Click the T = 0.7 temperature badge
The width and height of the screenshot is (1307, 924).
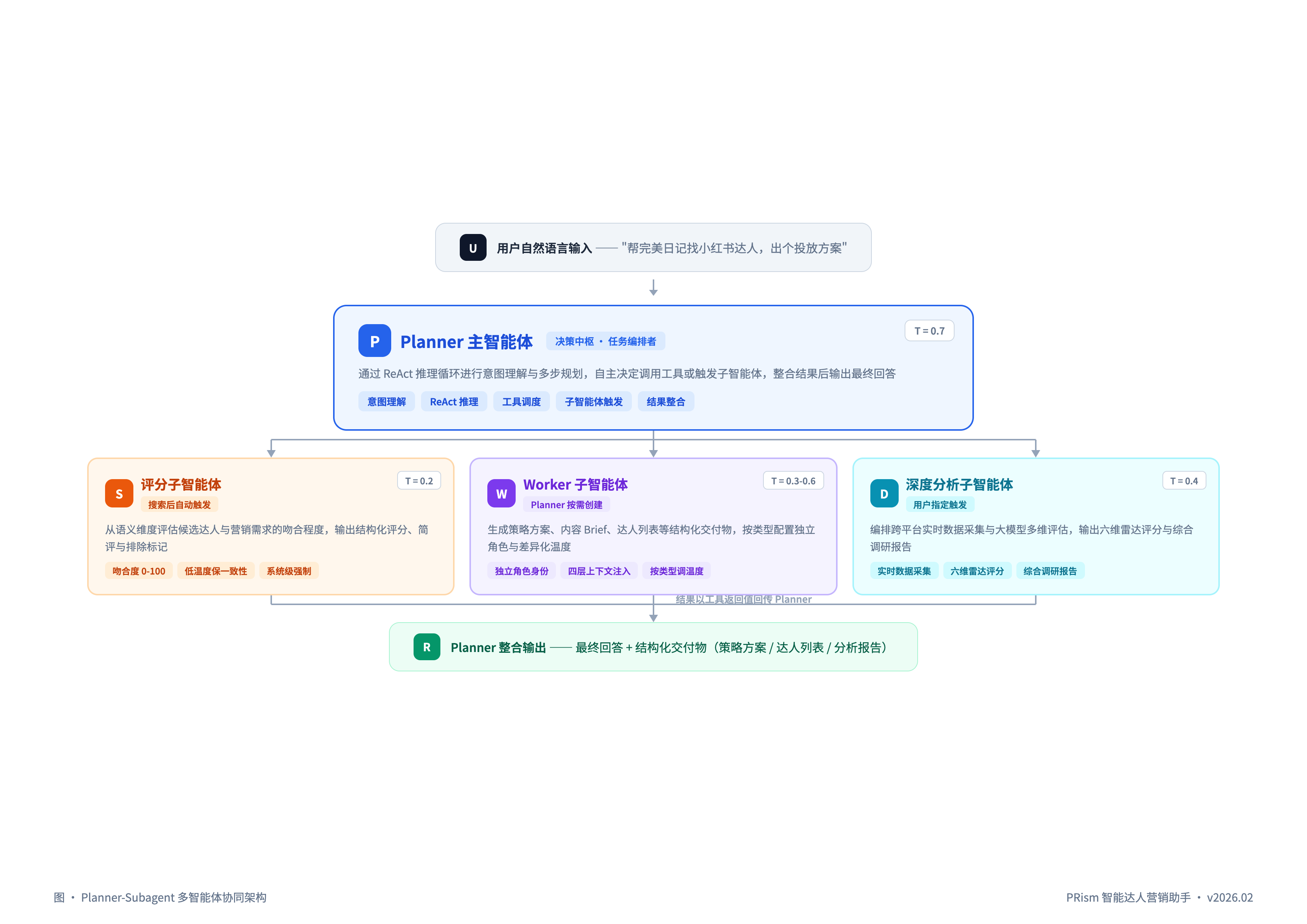tap(930, 330)
